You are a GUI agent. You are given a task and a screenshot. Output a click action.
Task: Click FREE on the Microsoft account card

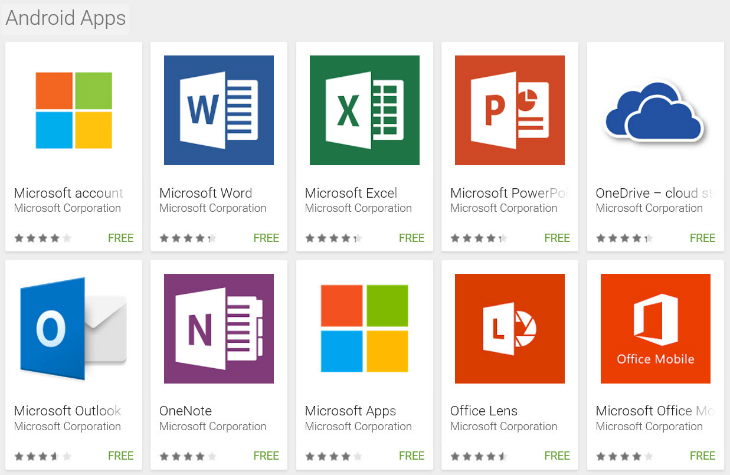pos(121,238)
